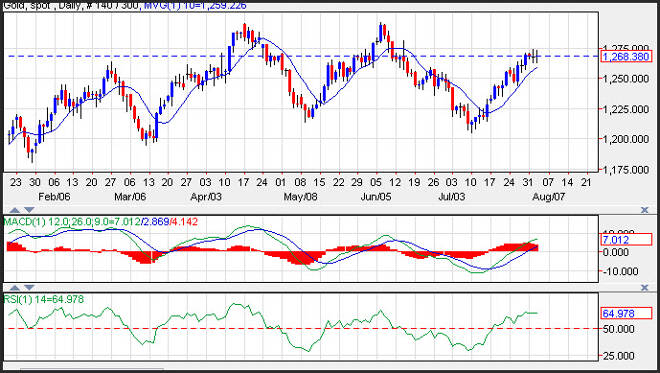Click the date label 31 on the time axis

528,182
